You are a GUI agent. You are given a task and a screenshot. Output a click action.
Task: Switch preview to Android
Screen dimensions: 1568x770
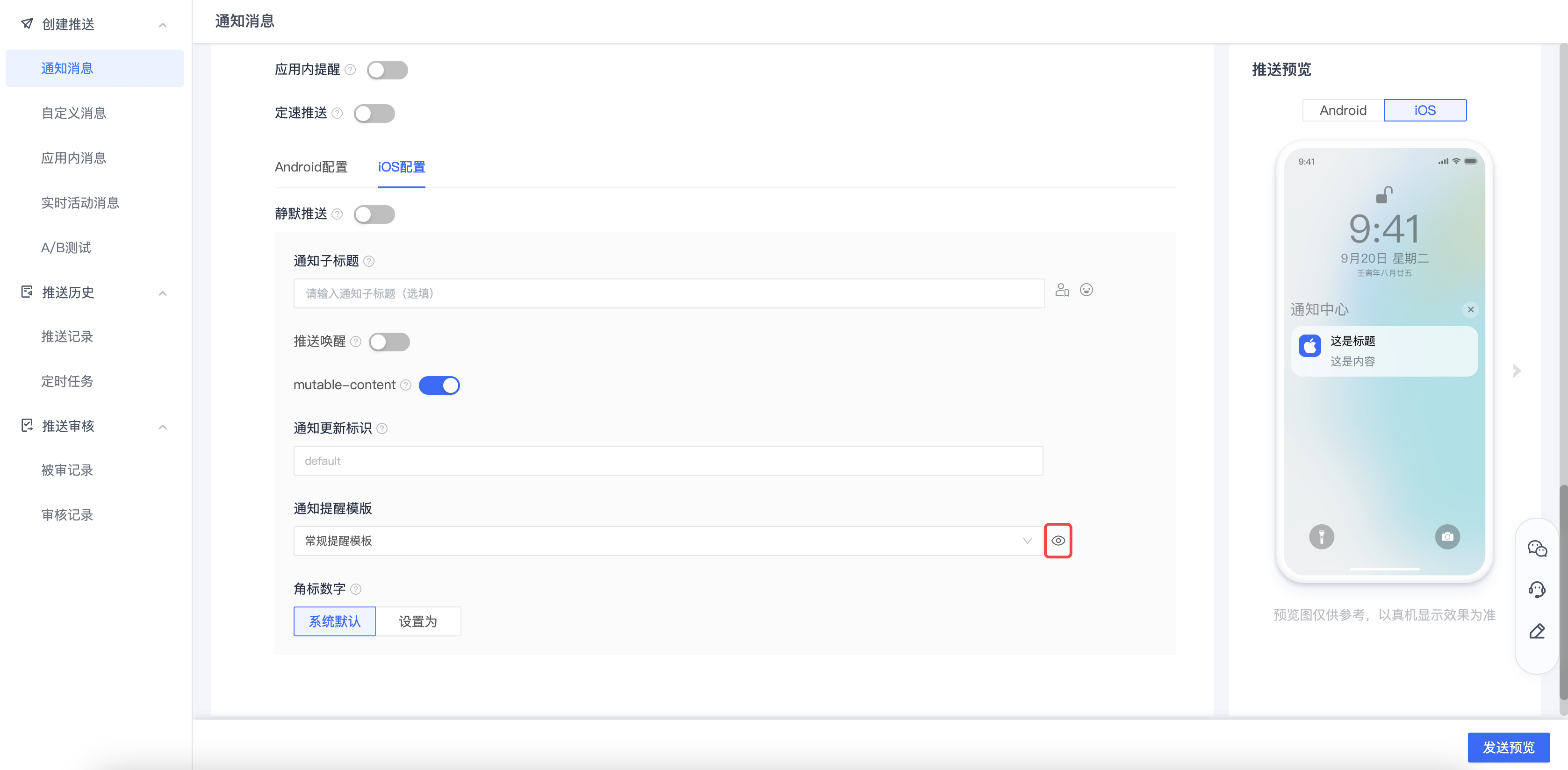[1343, 110]
